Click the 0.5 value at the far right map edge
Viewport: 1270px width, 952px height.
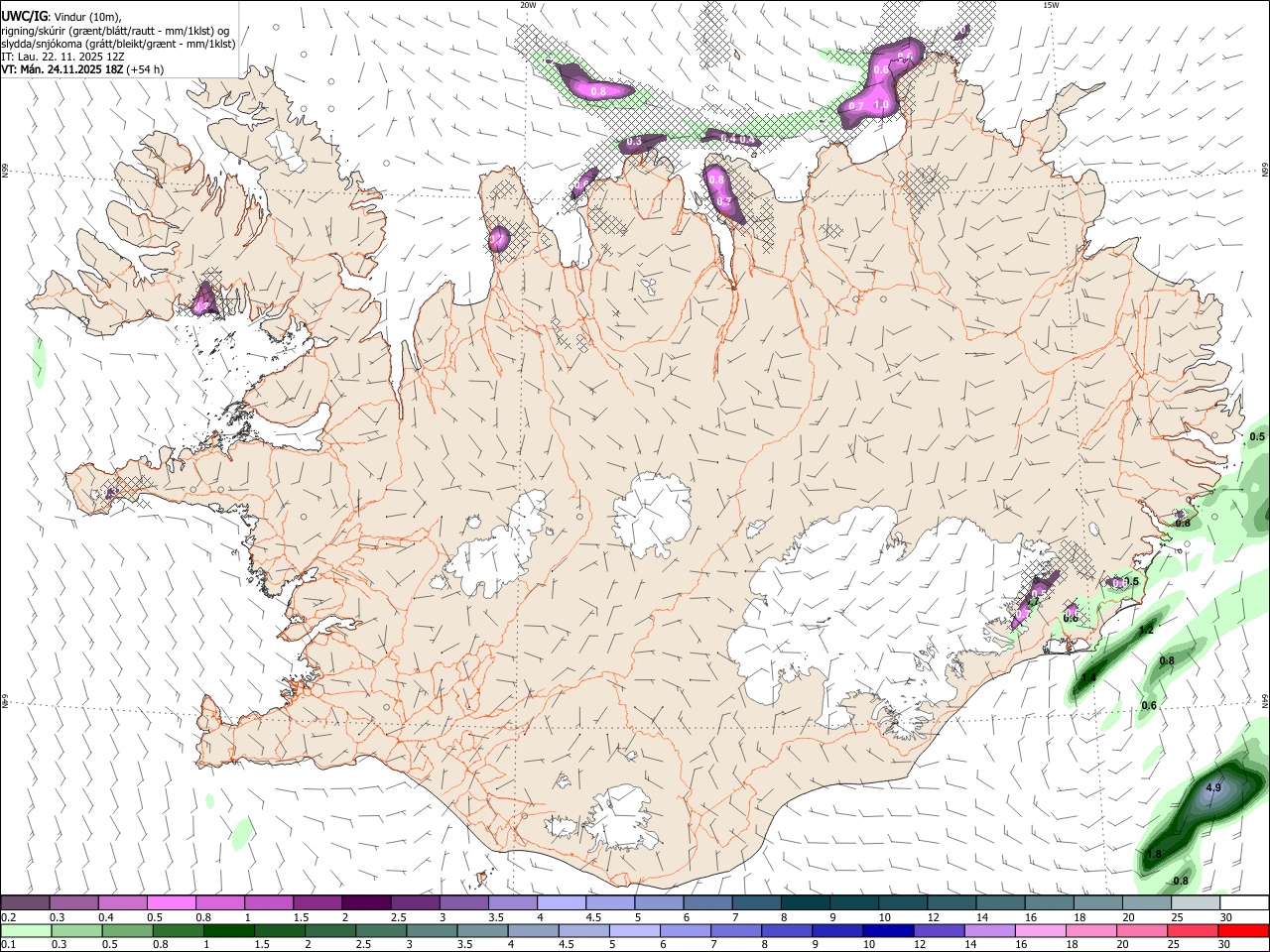1257,436
